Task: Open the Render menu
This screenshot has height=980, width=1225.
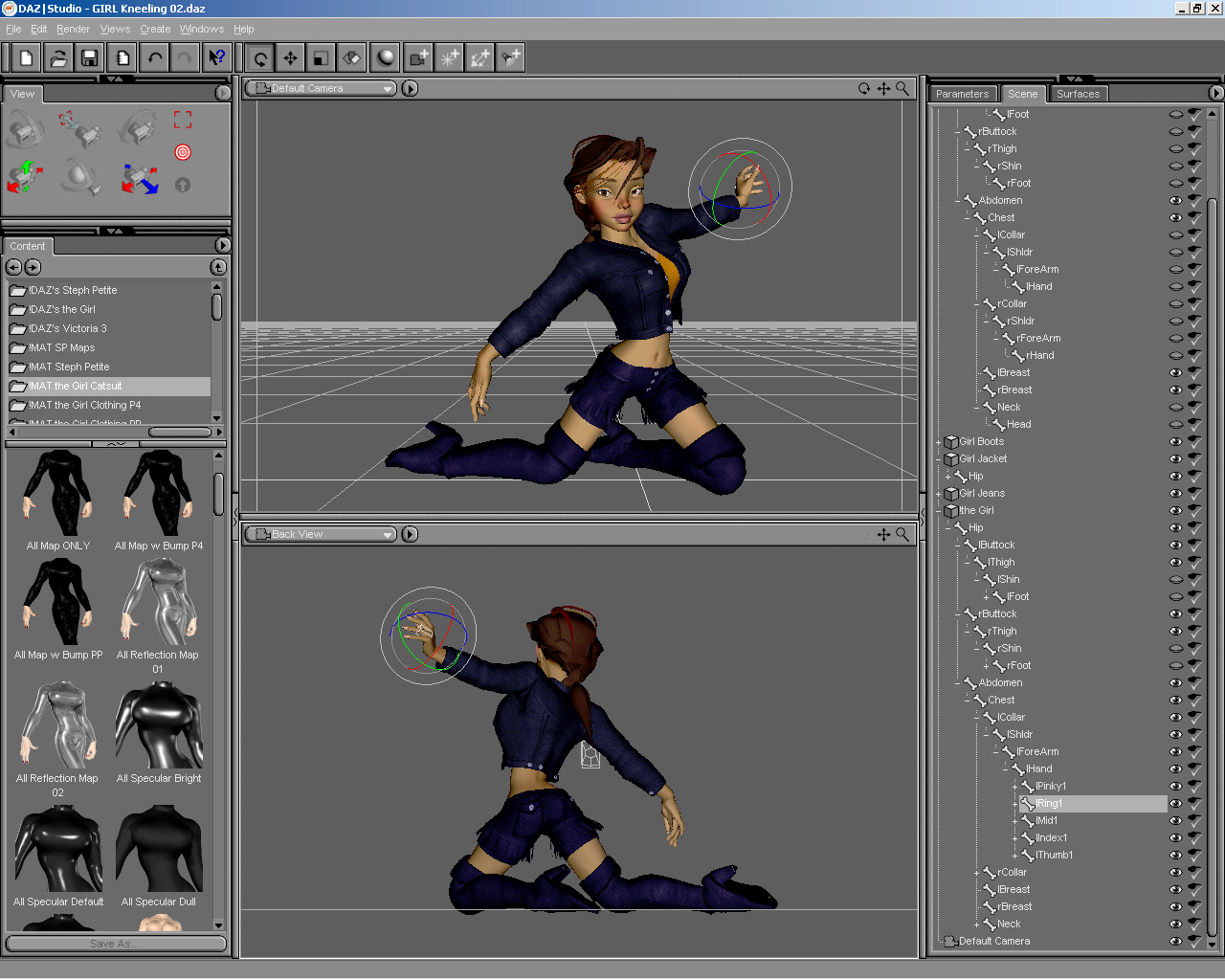Action: 73,29
